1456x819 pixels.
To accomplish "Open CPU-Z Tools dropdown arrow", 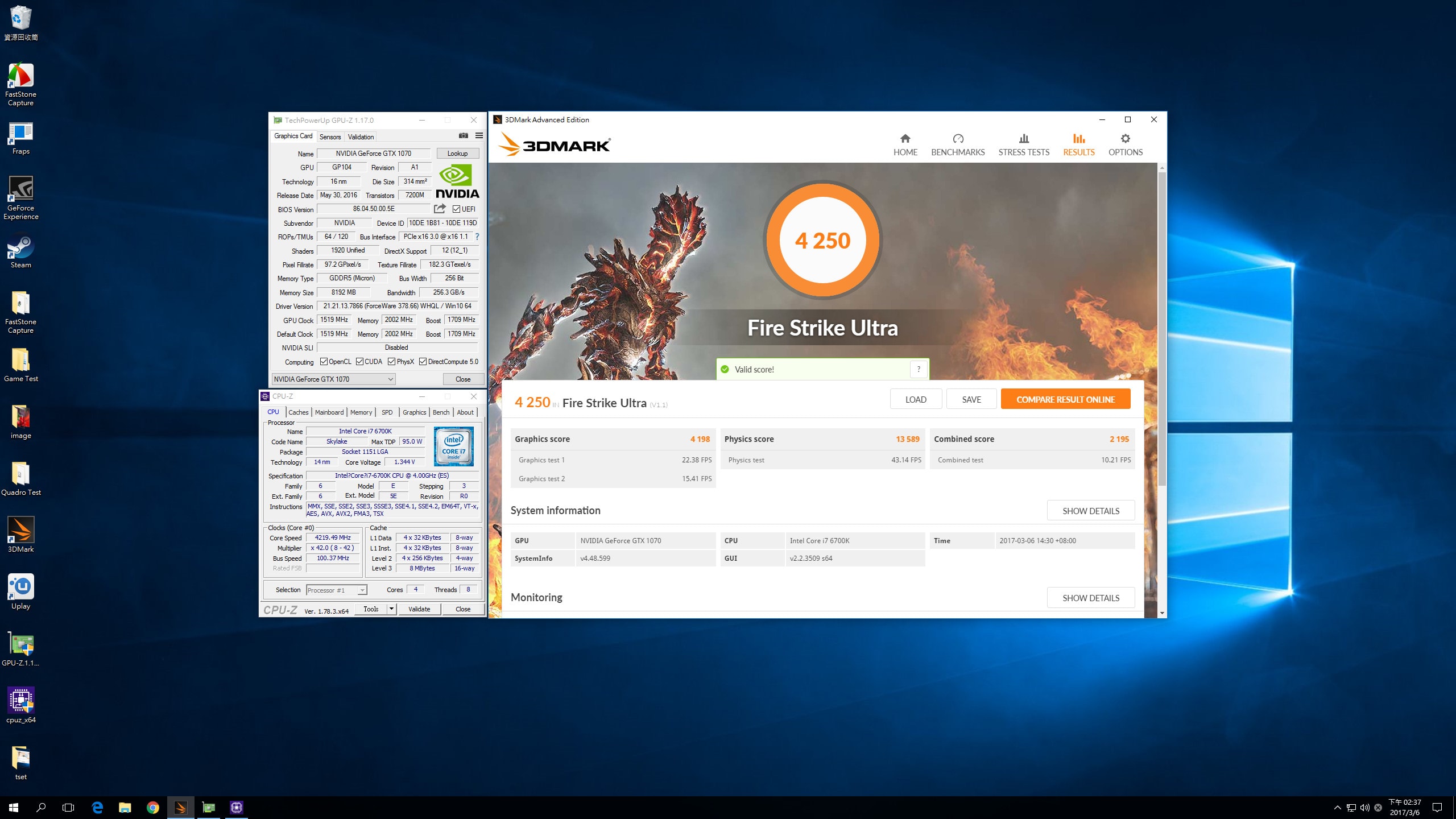I will tap(391, 609).
